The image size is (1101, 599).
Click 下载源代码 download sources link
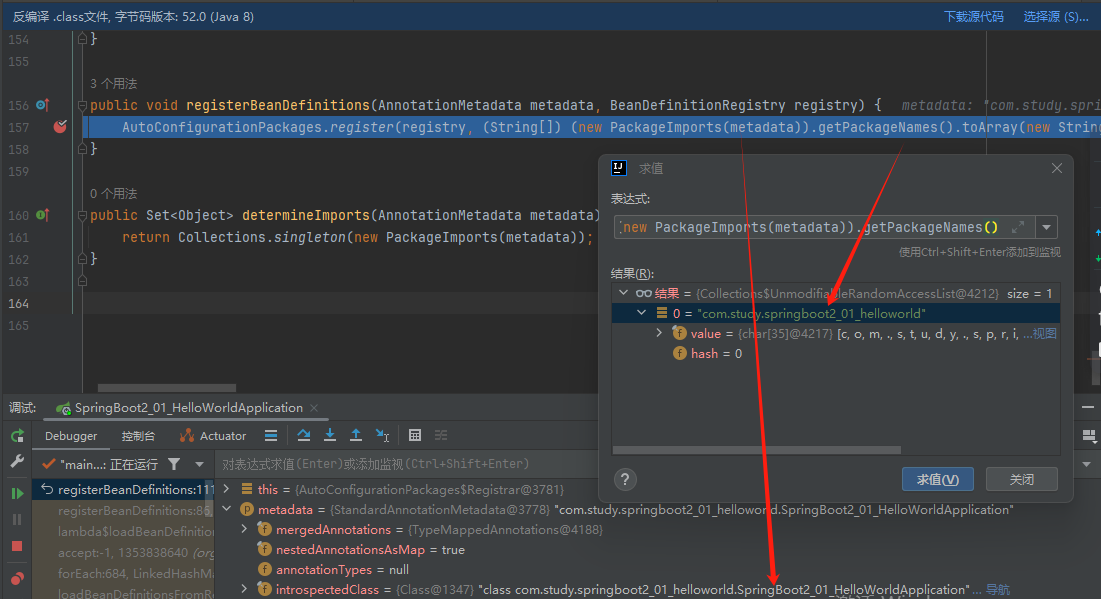coord(973,16)
